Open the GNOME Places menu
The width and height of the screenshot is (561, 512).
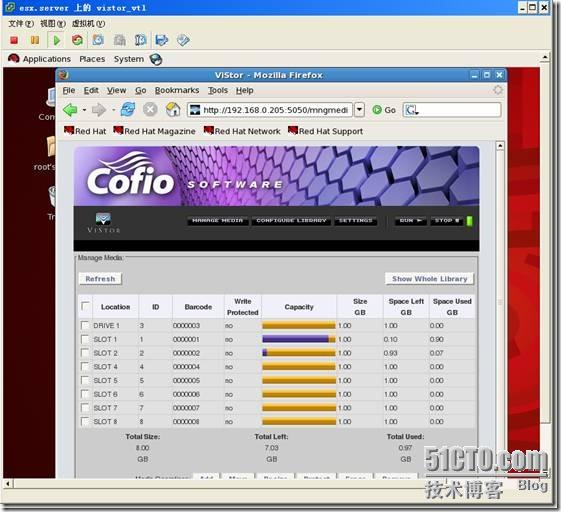92,59
